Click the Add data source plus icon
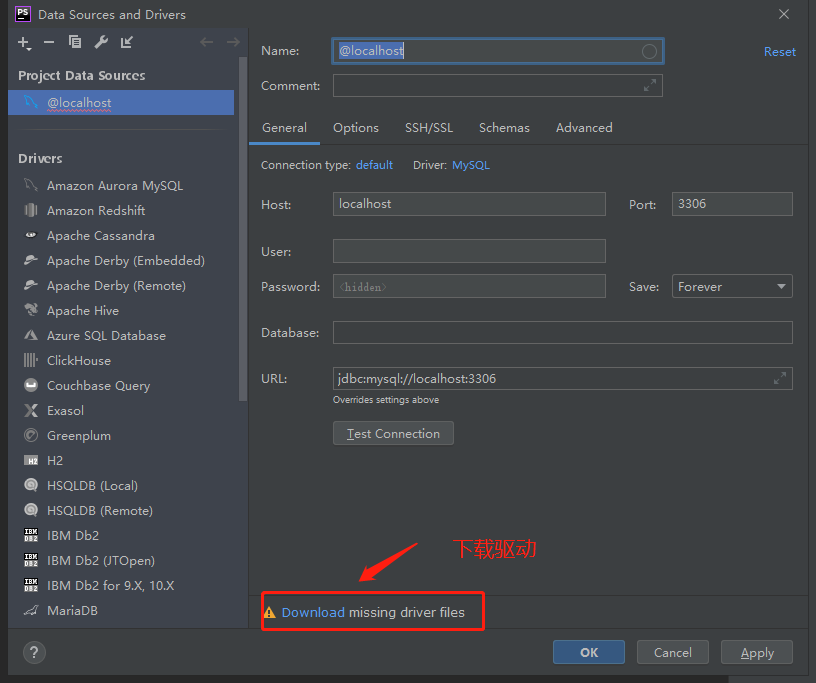This screenshot has height=683, width=816. [24, 43]
